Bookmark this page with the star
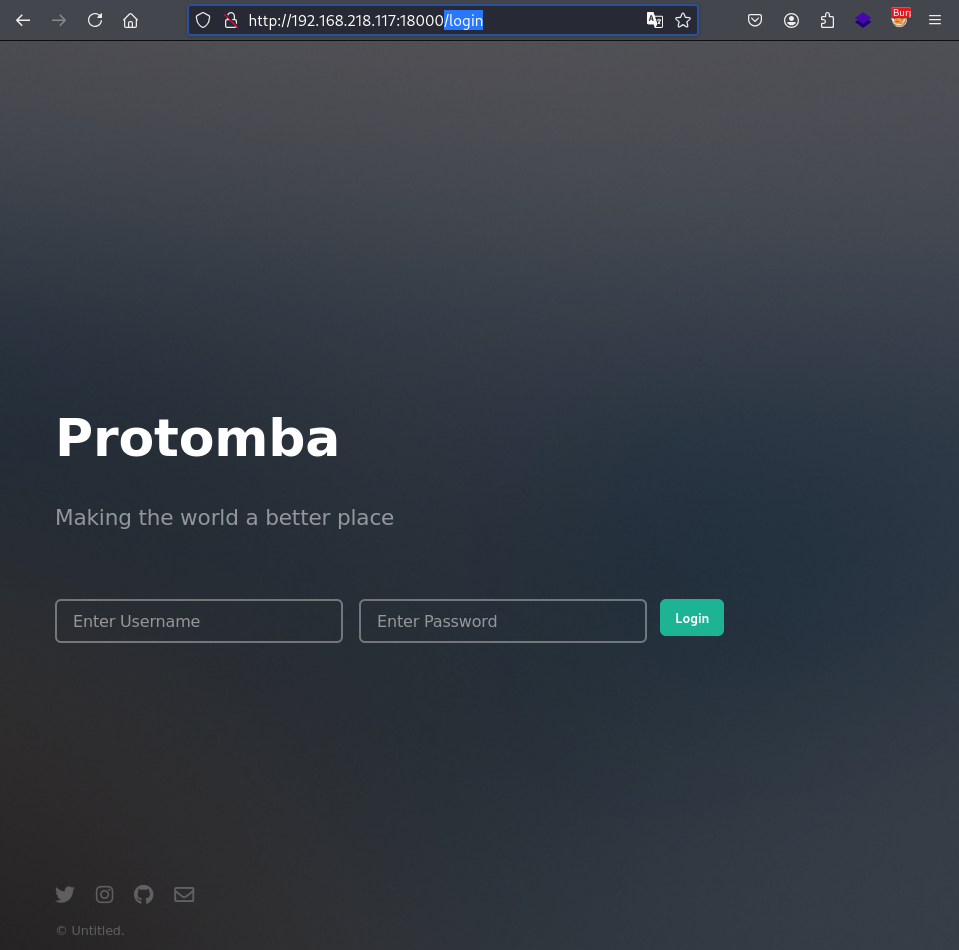The height and width of the screenshot is (950, 959). [x=683, y=20]
